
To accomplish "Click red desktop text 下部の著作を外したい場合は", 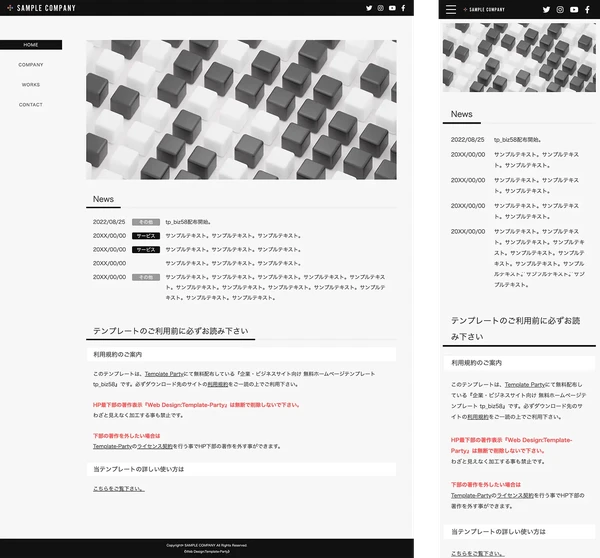I will (127, 436).
